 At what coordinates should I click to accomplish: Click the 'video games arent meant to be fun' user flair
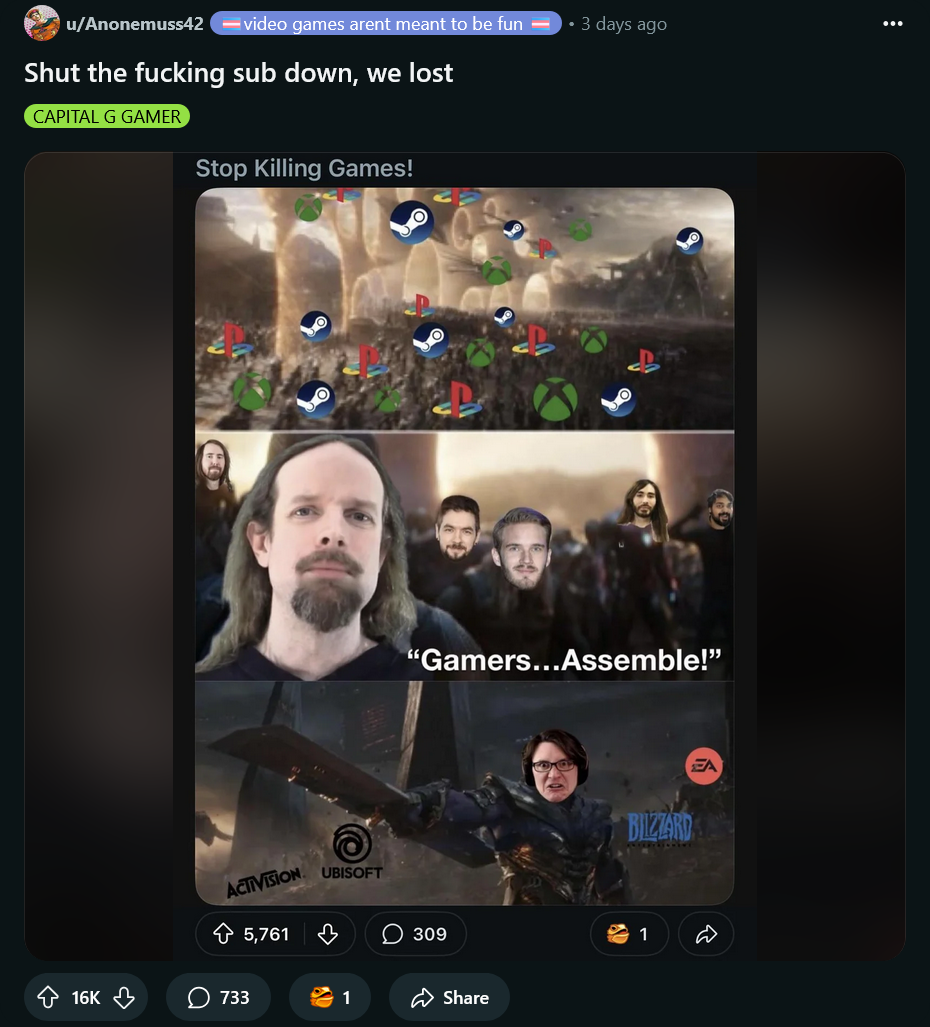386,24
